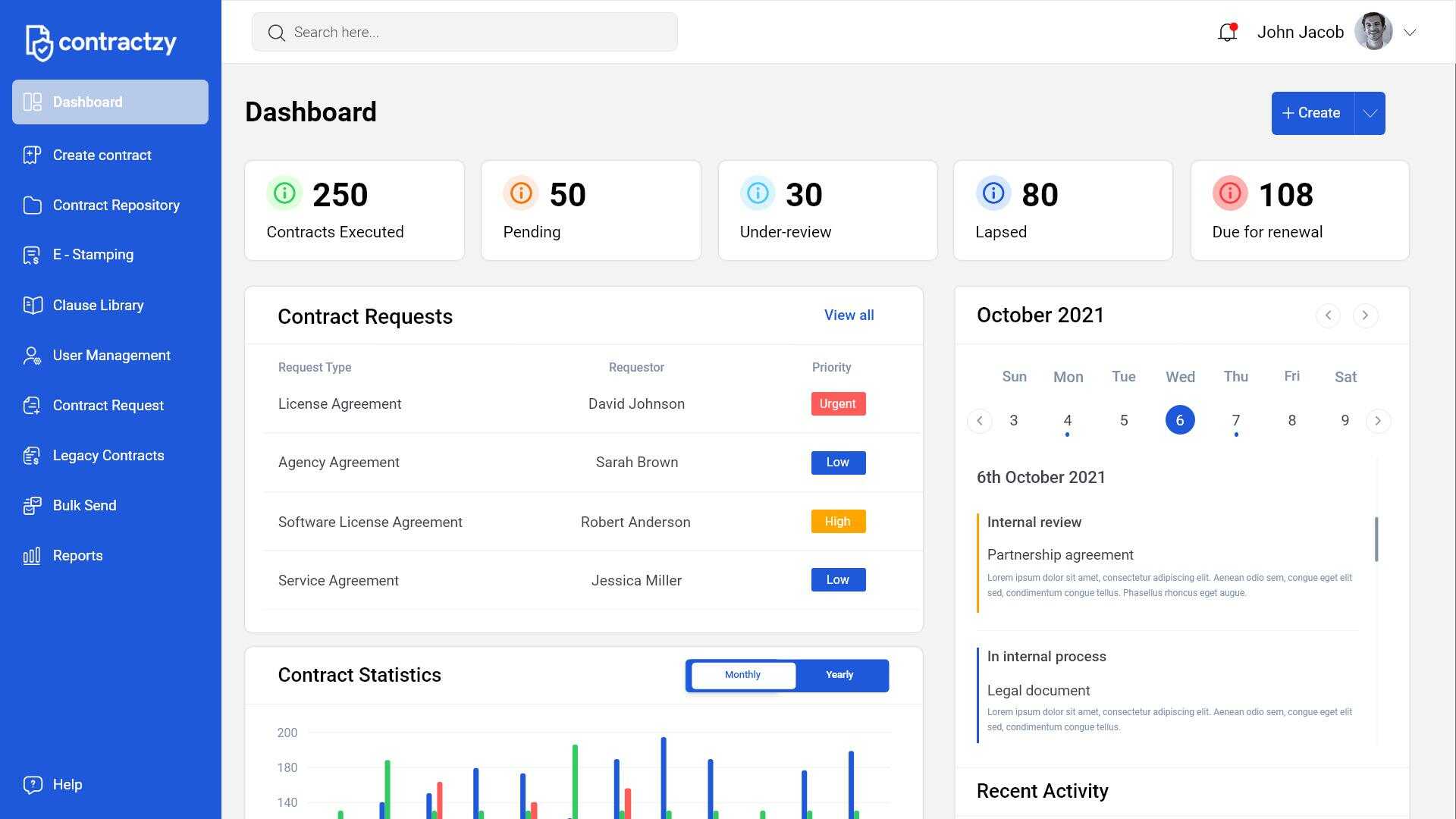Go to next month in calendar header
1456x819 pixels.
tap(1365, 315)
